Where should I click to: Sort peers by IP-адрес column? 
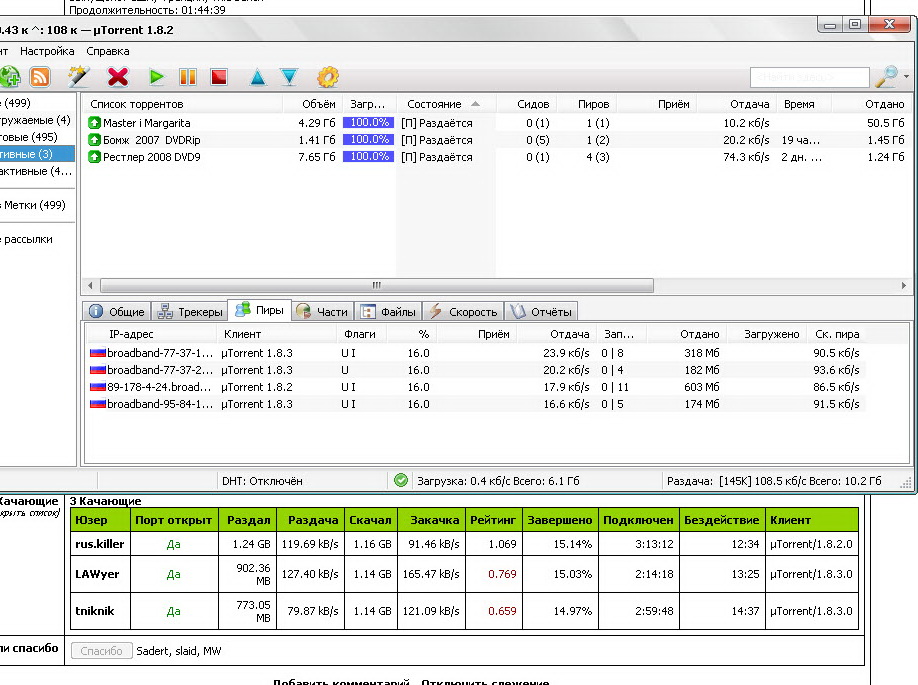pyautogui.click(x=152, y=334)
